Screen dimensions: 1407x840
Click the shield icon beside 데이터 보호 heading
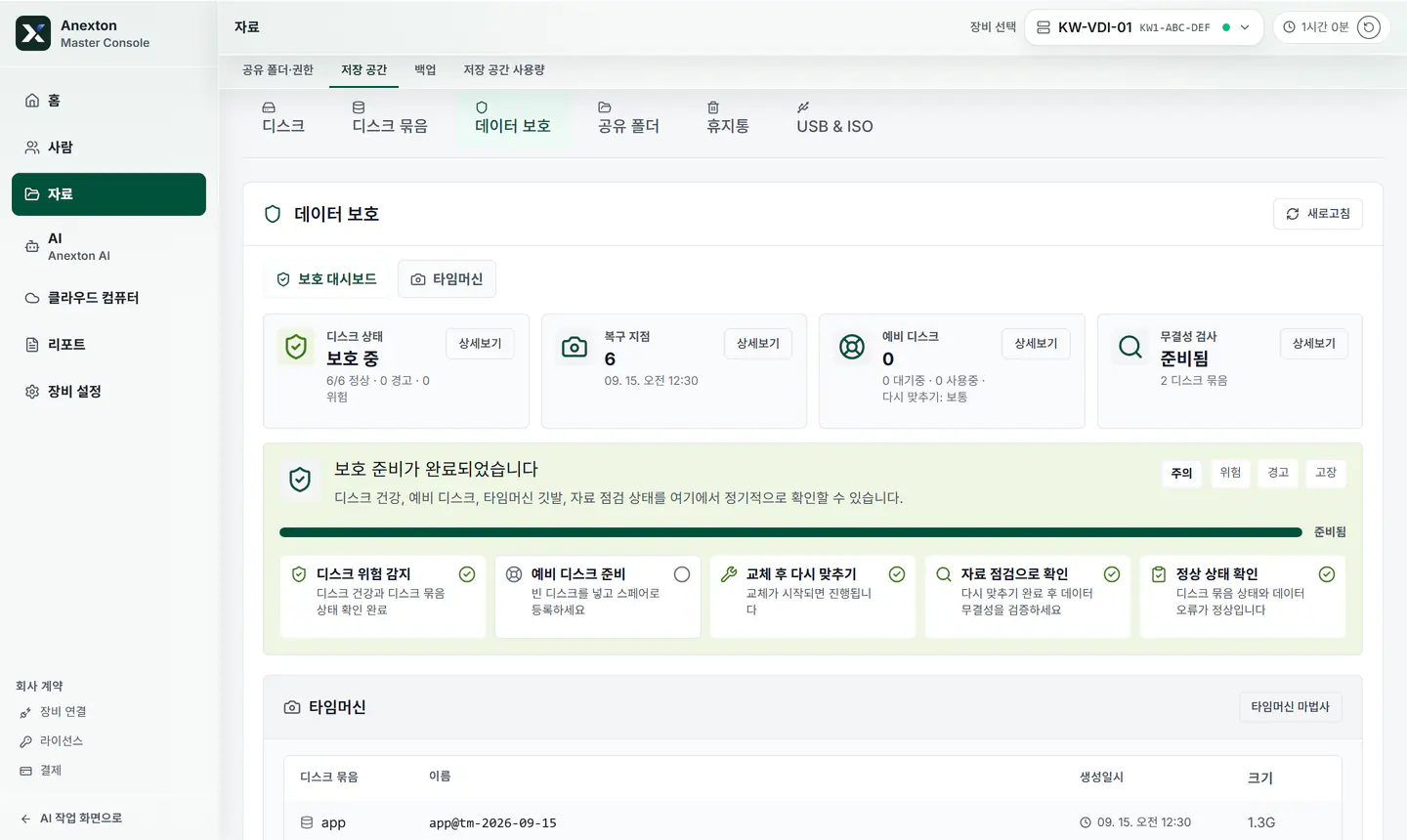(x=273, y=214)
